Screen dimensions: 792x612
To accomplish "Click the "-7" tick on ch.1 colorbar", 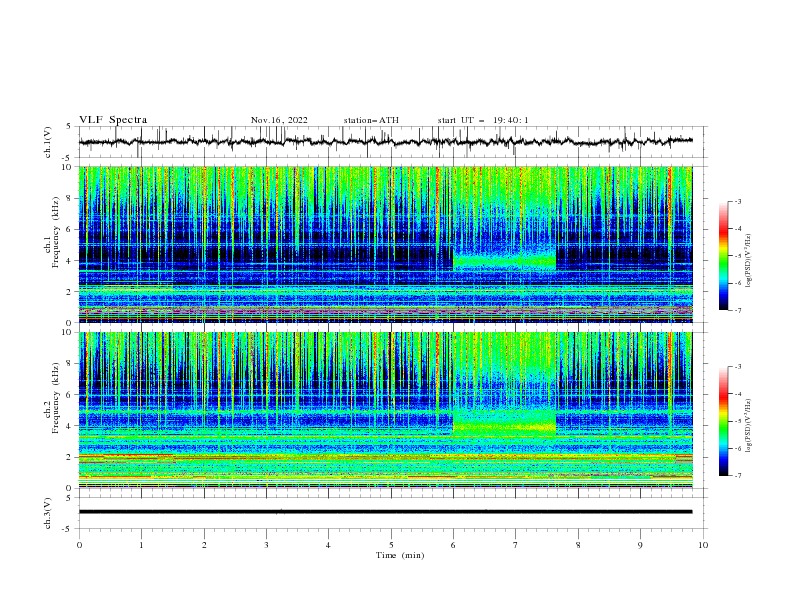I will click(x=737, y=310).
